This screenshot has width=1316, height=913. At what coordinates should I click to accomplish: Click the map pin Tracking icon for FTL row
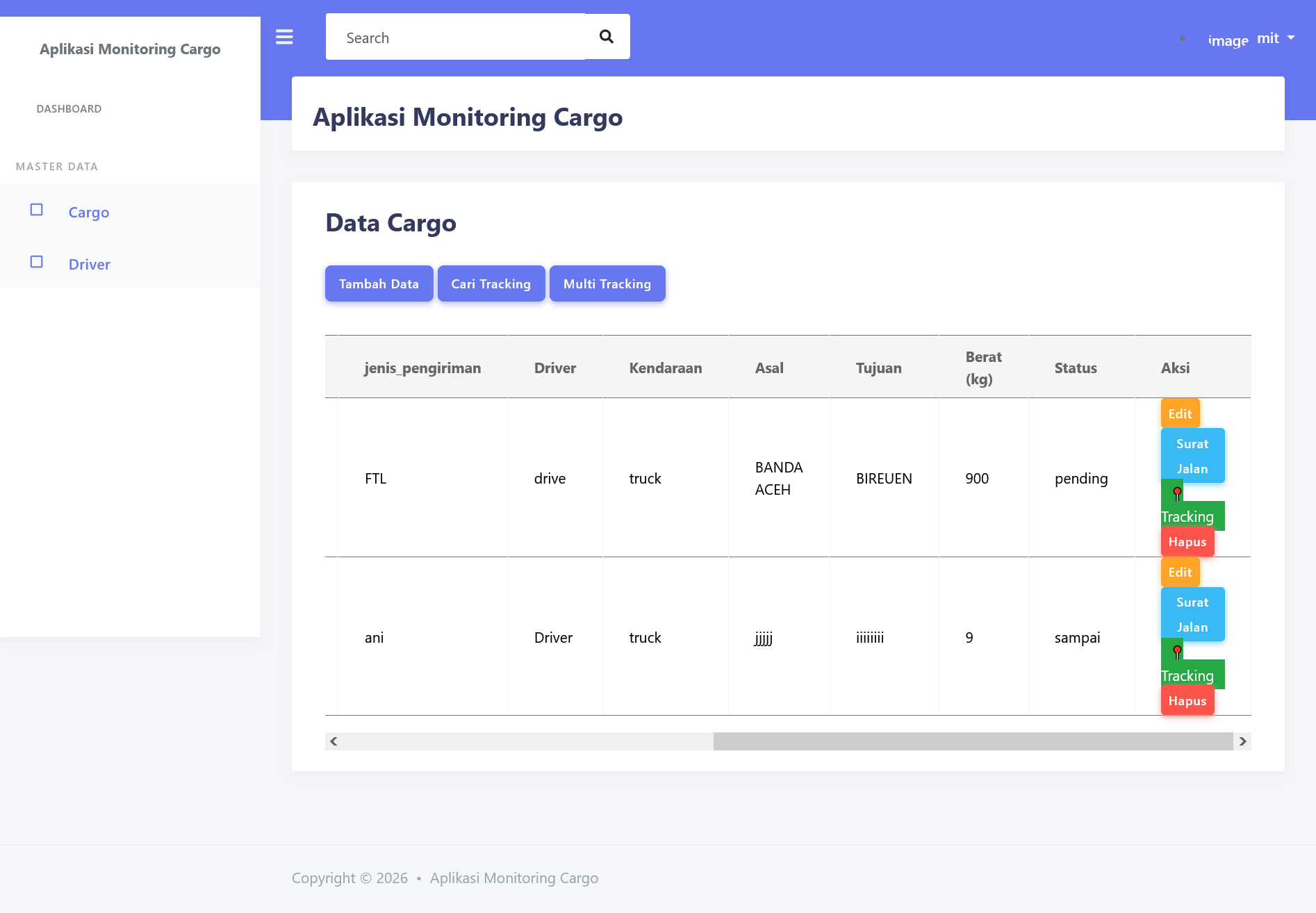[x=1177, y=493]
